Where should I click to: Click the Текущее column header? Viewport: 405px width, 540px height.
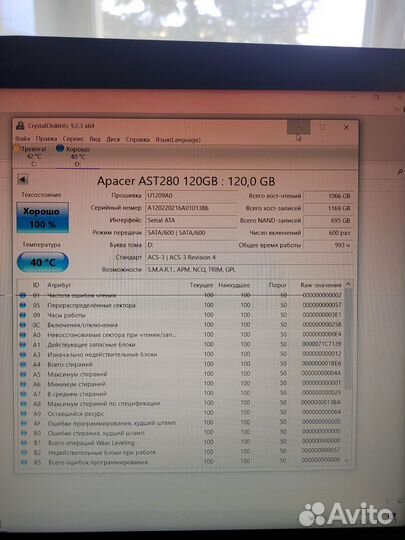coord(202,285)
